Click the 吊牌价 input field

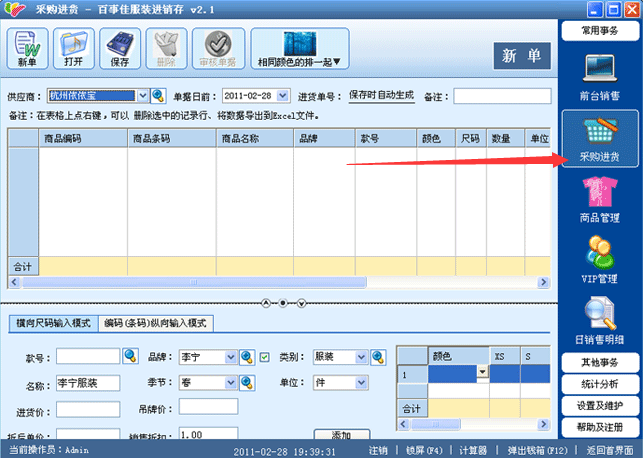pyautogui.click(x=208, y=406)
